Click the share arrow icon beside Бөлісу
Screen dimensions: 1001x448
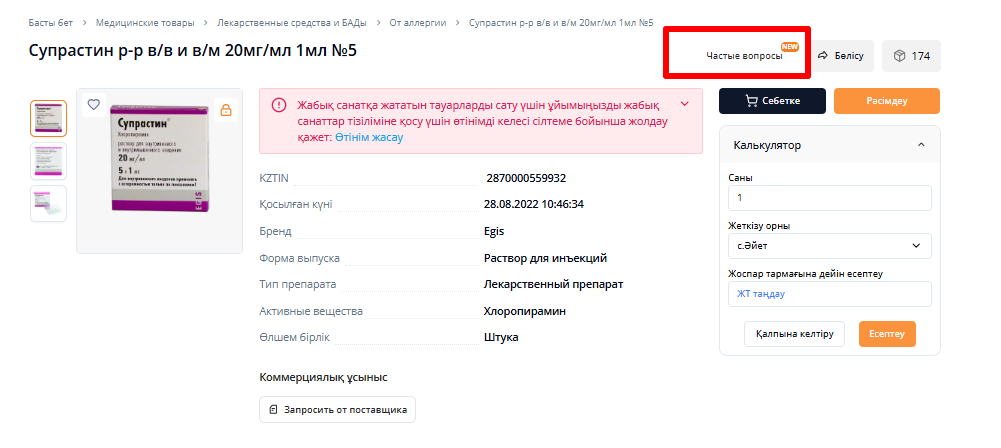pos(823,56)
